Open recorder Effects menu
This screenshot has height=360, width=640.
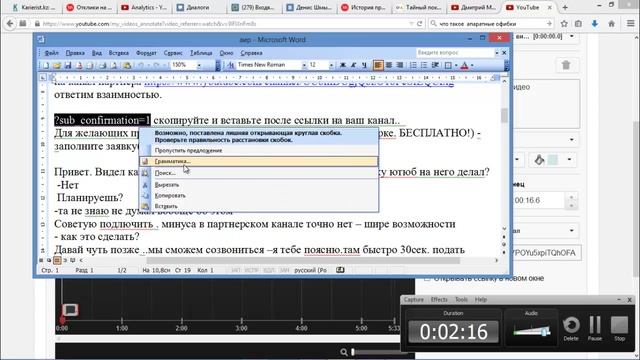click(x=439, y=300)
